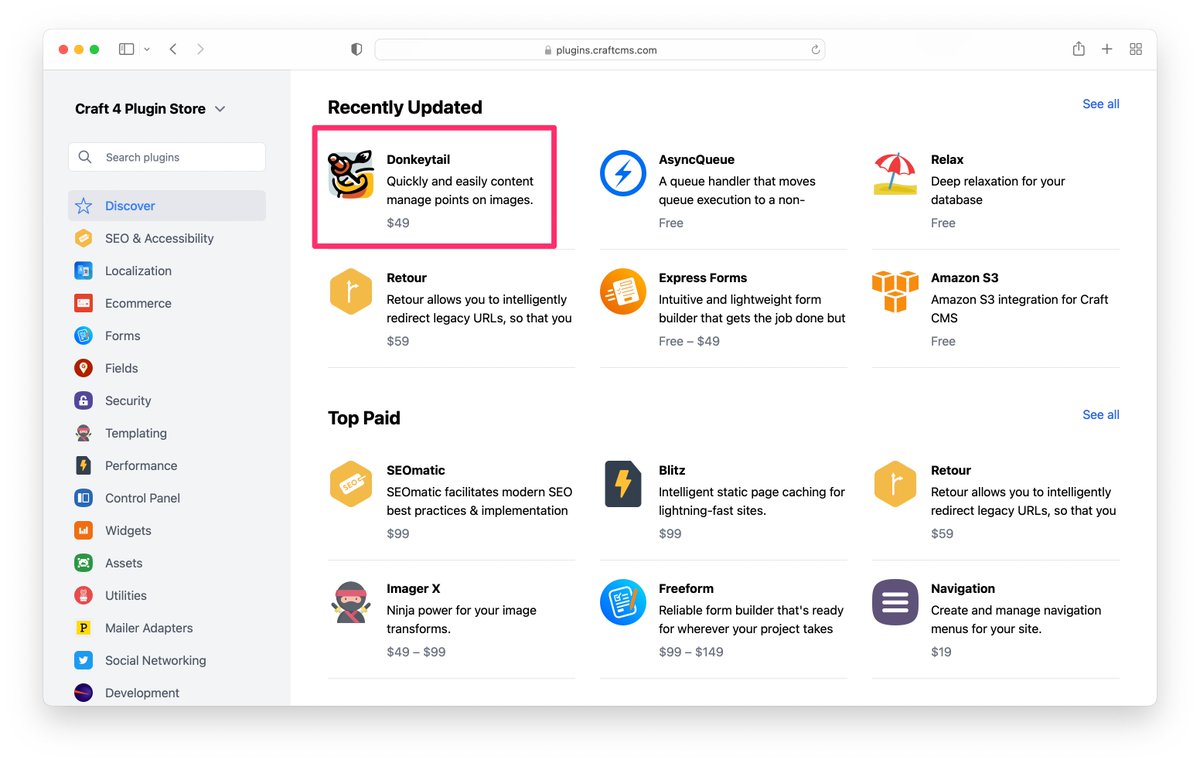
Task: Select Discover label in the sidebar
Action: click(130, 206)
